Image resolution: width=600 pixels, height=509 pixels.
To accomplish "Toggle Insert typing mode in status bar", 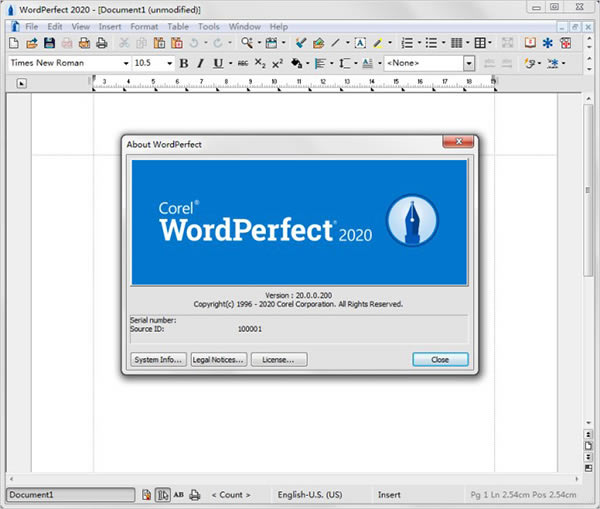I will click(x=389, y=494).
